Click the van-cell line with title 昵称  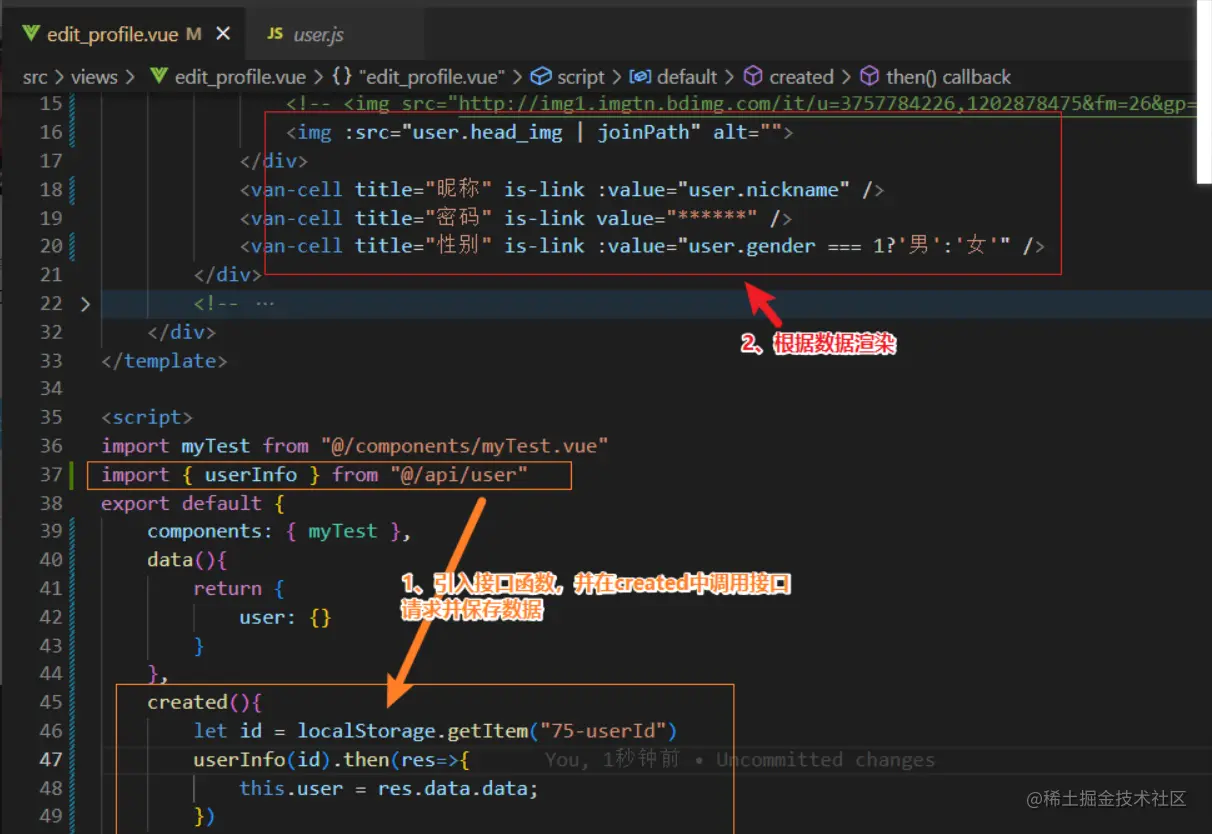562,189
